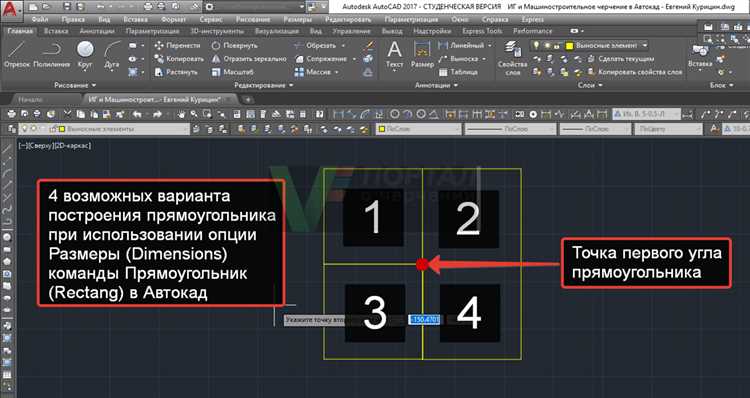Click Сделать текущим layer button
The image size is (750, 398).
pos(620,59)
